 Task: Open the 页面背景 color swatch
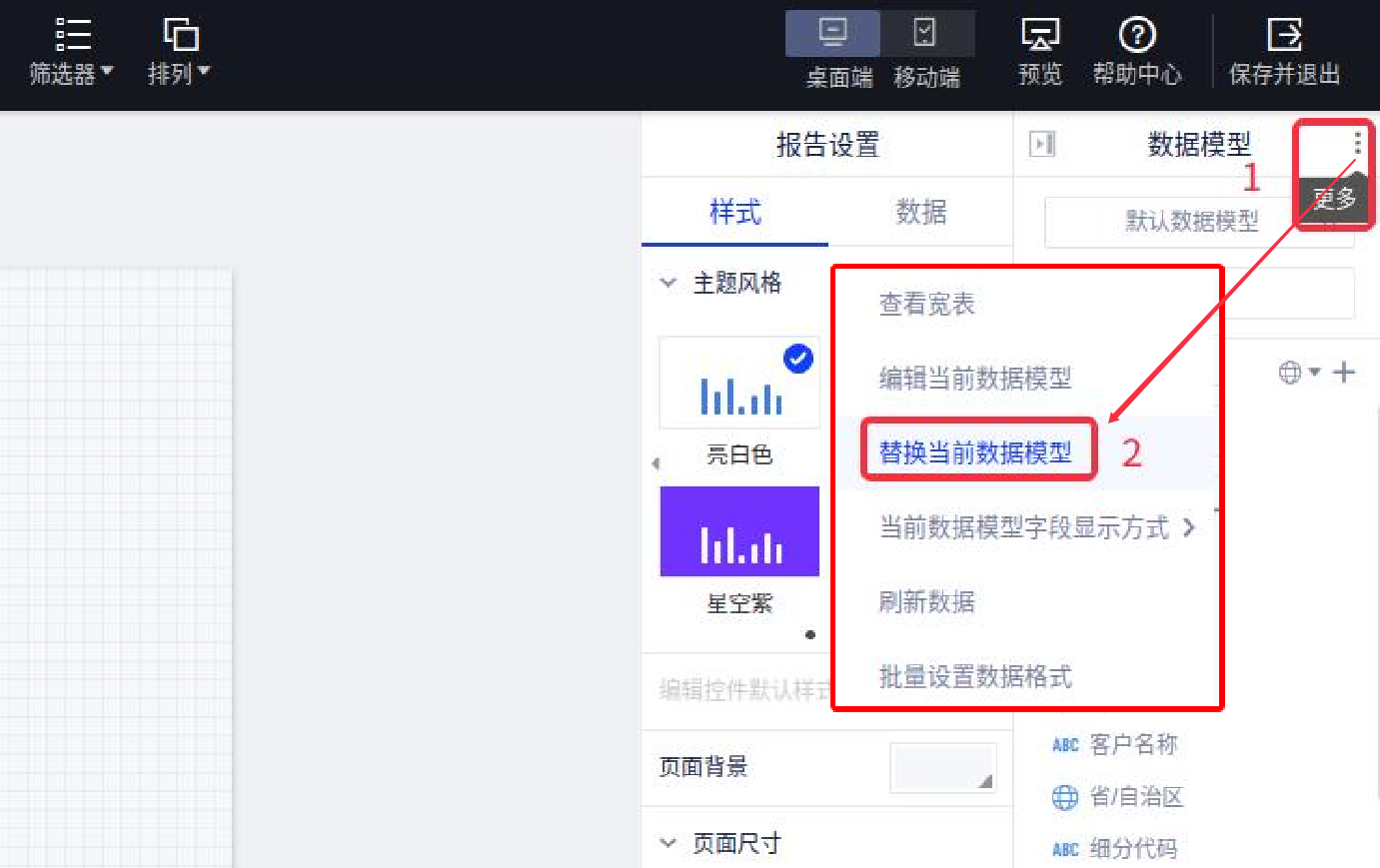pyautogui.click(x=942, y=767)
